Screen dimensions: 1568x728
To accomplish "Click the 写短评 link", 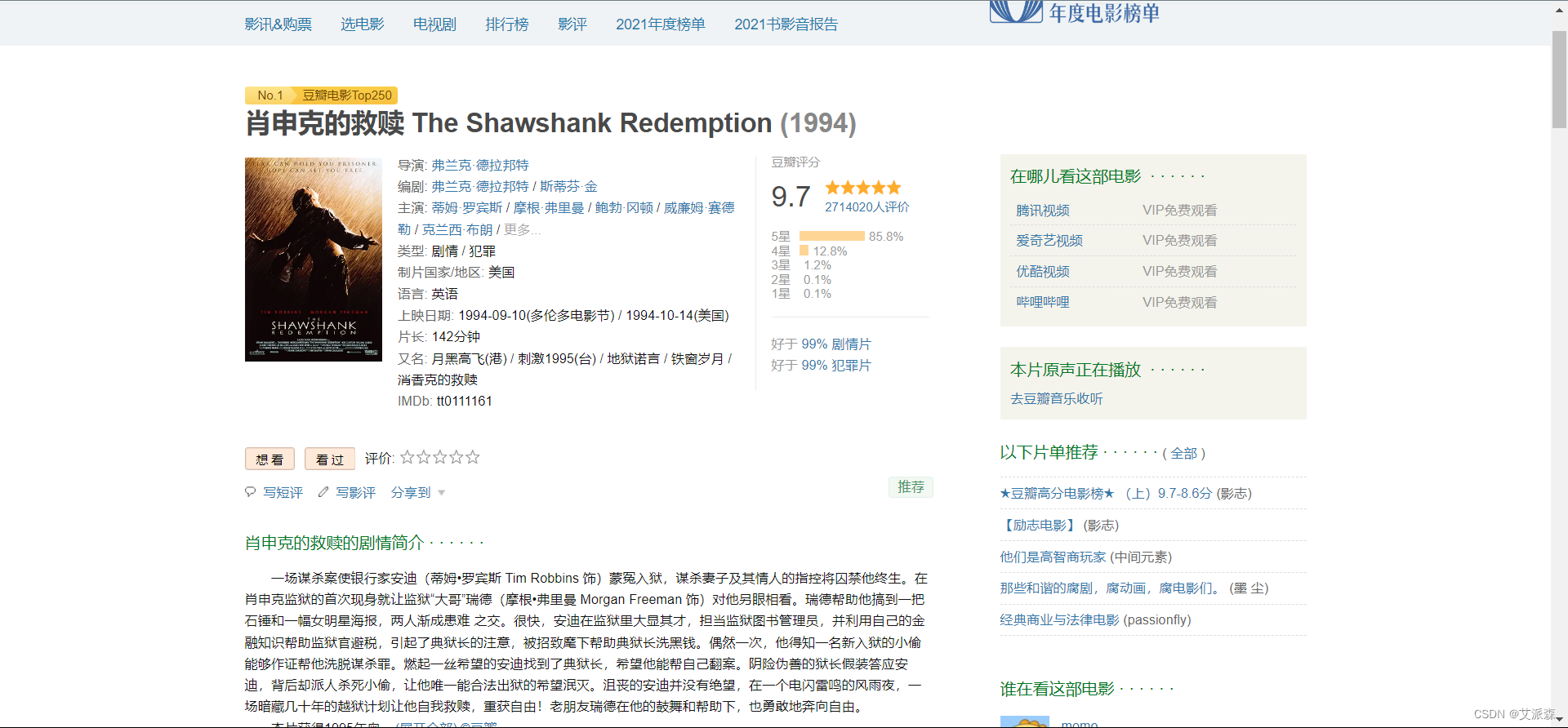I will click(283, 493).
